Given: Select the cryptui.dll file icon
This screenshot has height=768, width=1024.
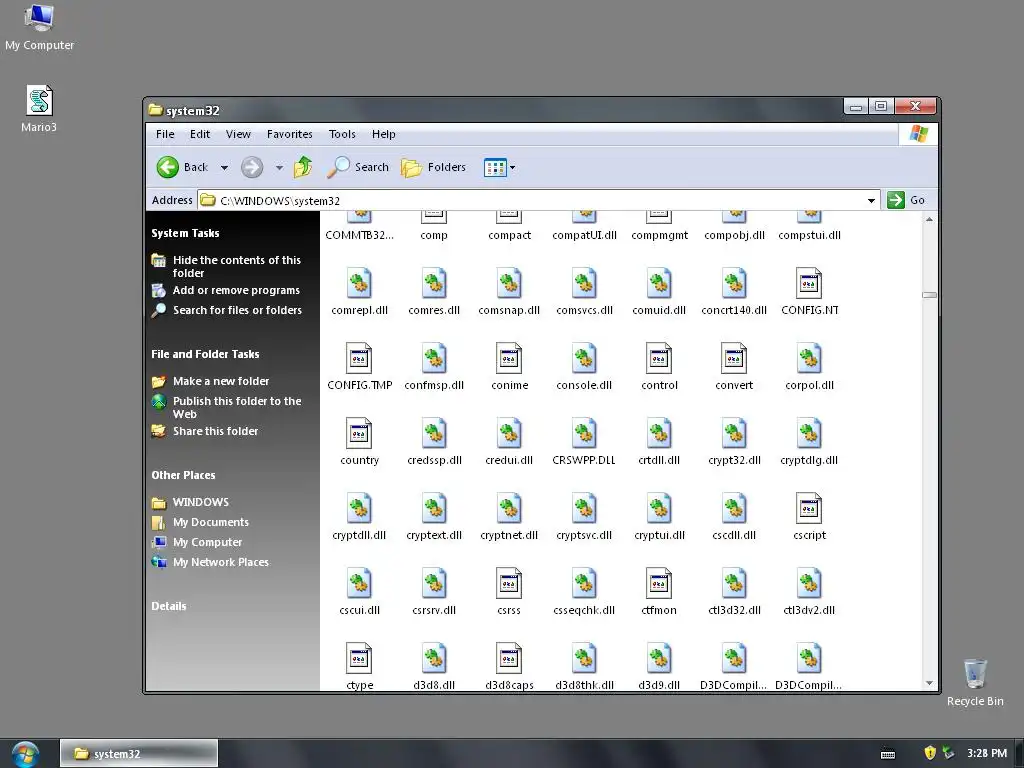Looking at the screenshot, I should pyautogui.click(x=659, y=509).
